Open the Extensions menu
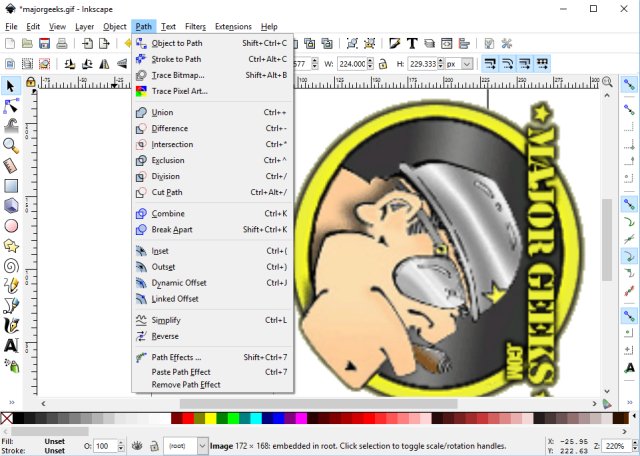 tap(233, 27)
